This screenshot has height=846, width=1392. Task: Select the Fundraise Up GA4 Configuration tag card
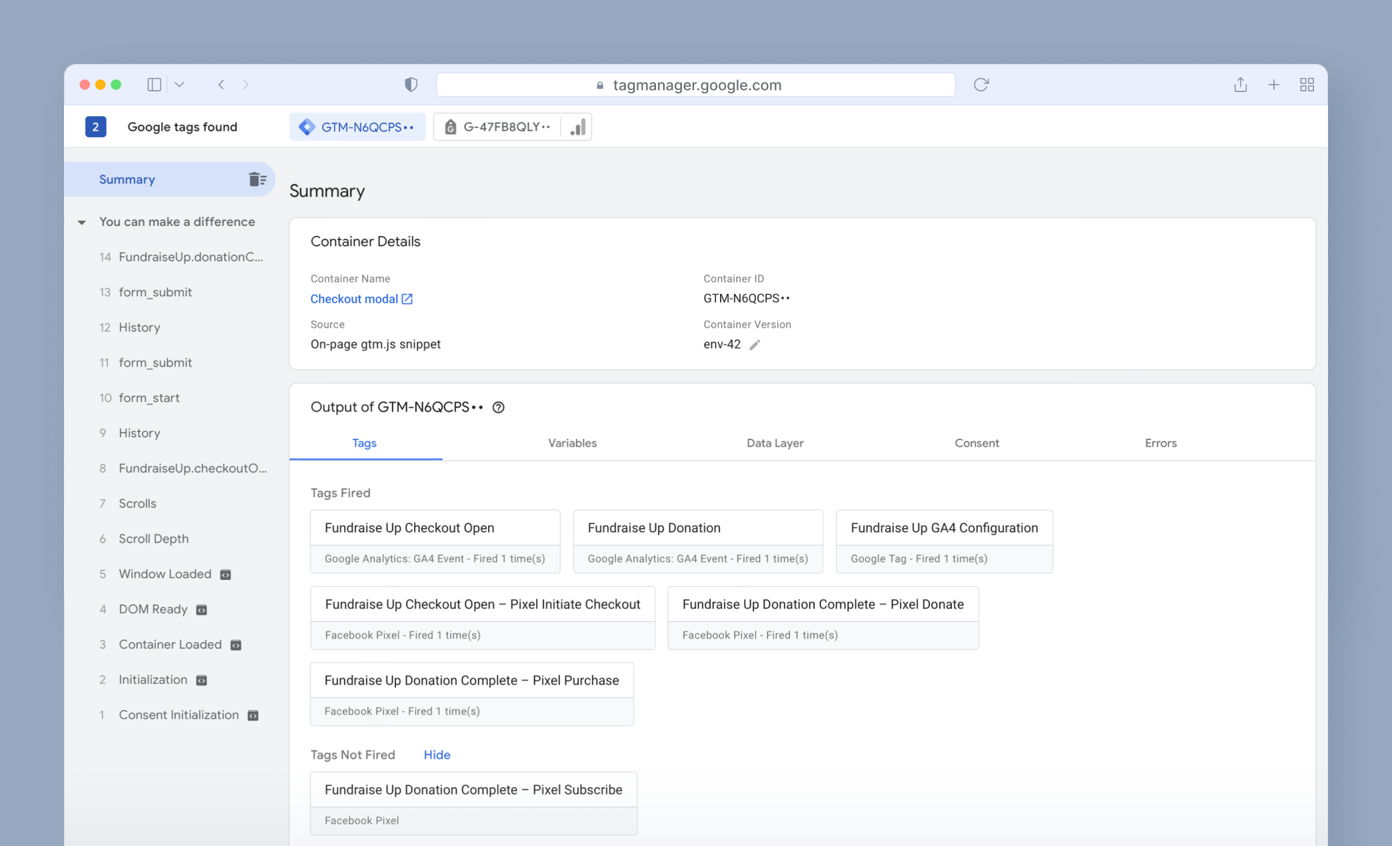pos(943,527)
